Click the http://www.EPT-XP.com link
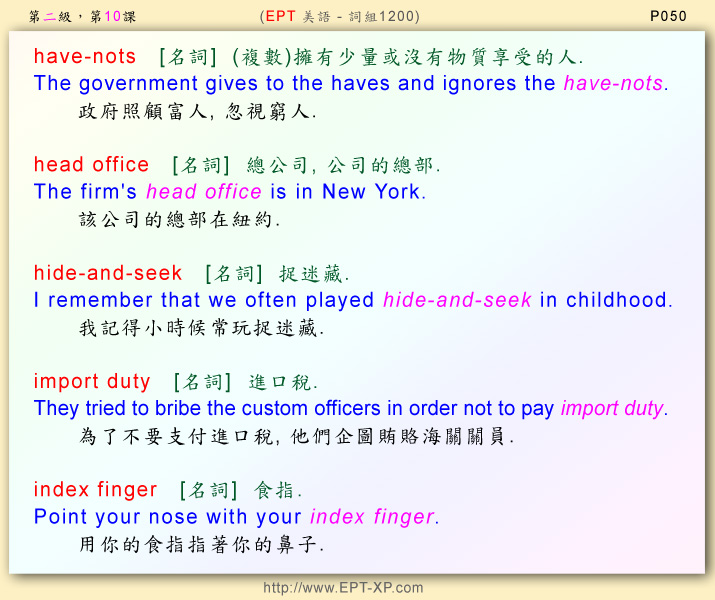Image resolution: width=715 pixels, height=600 pixels. pos(343,588)
